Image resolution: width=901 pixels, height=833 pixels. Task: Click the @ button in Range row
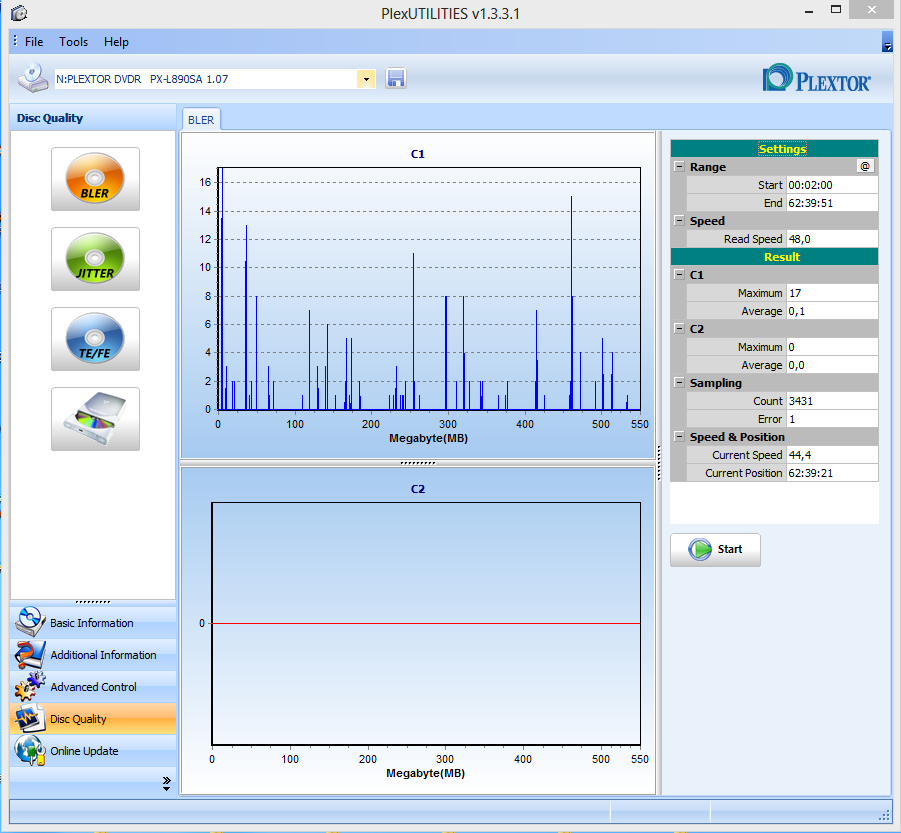click(865, 167)
